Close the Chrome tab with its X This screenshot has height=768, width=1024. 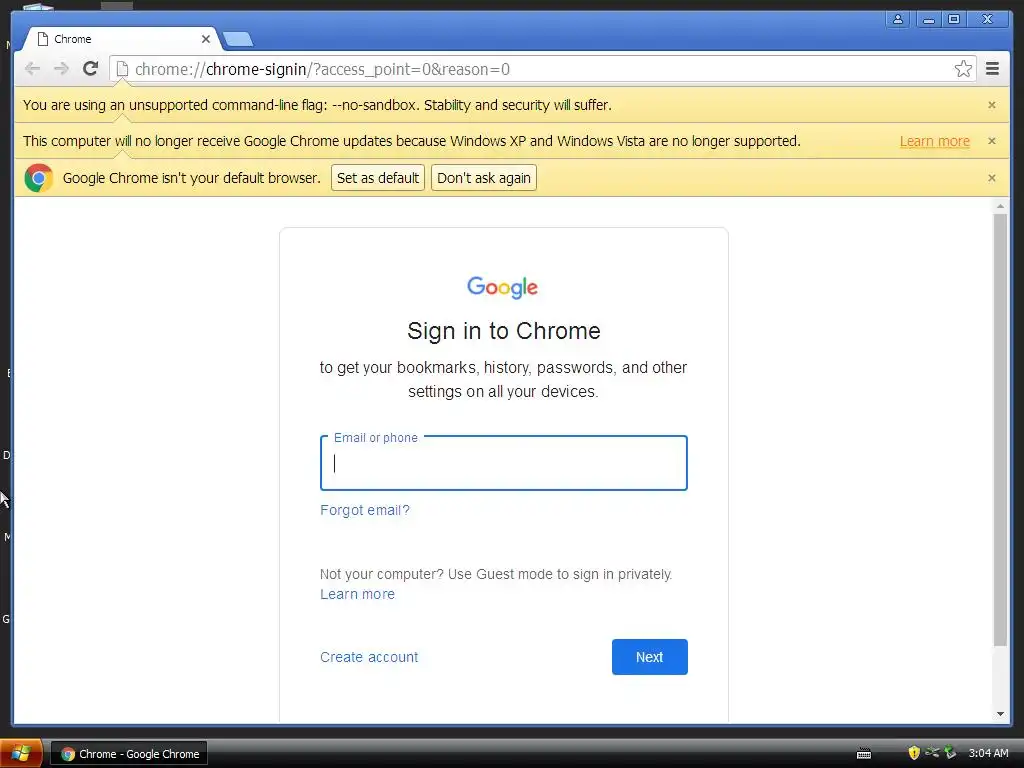click(x=206, y=39)
